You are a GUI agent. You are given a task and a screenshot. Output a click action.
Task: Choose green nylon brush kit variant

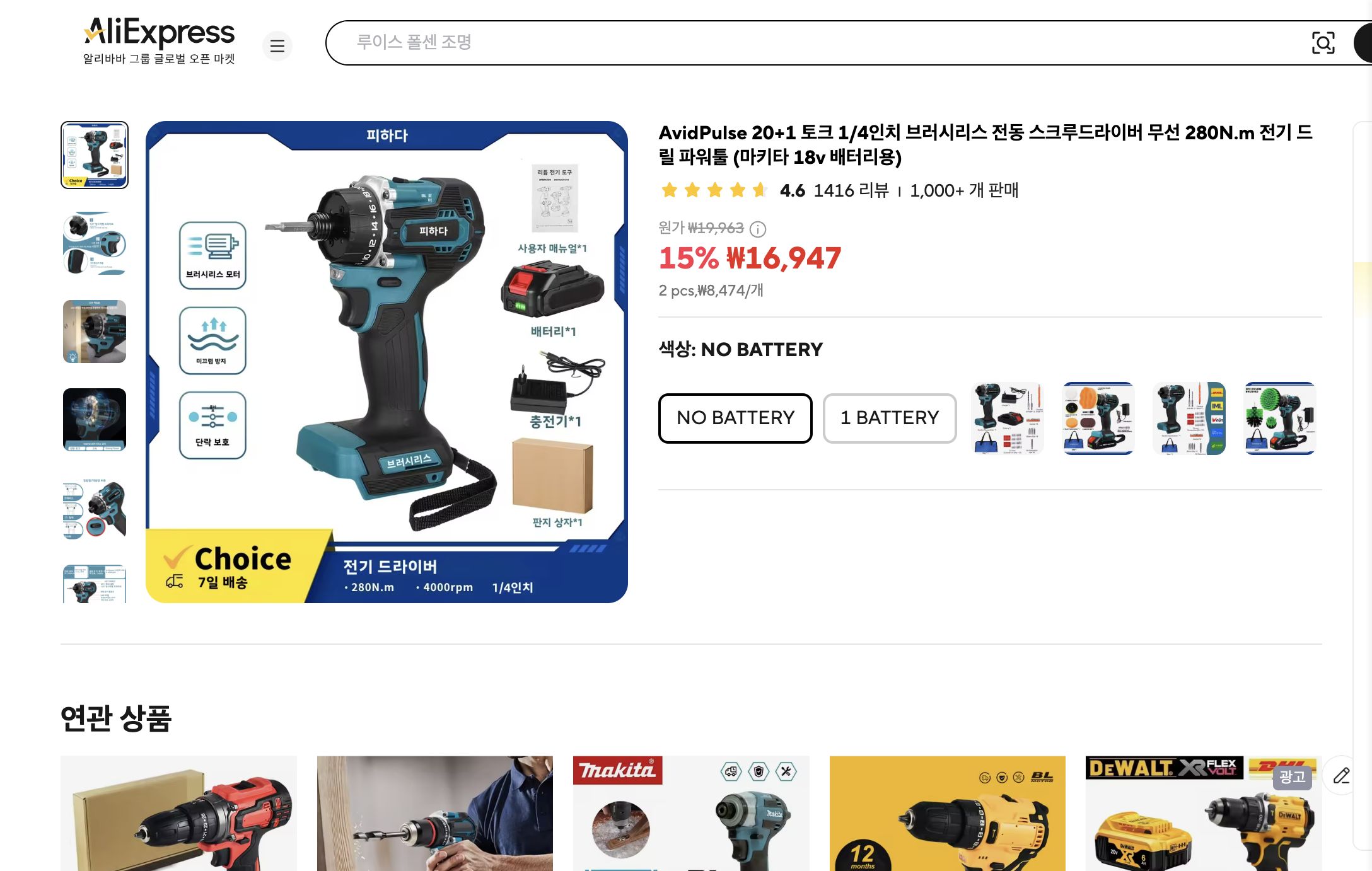point(1280,418)
